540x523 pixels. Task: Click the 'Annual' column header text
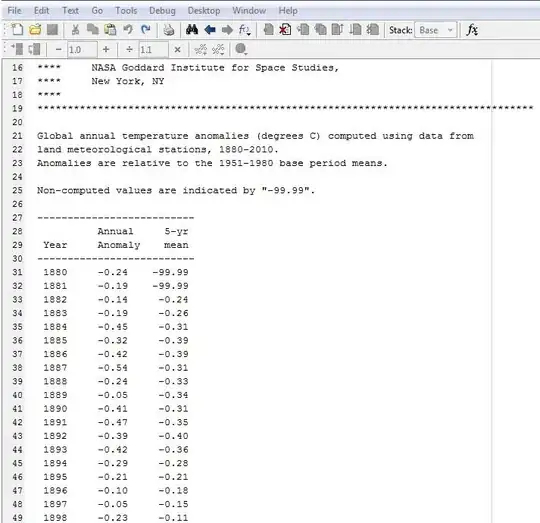click(115, 231)
